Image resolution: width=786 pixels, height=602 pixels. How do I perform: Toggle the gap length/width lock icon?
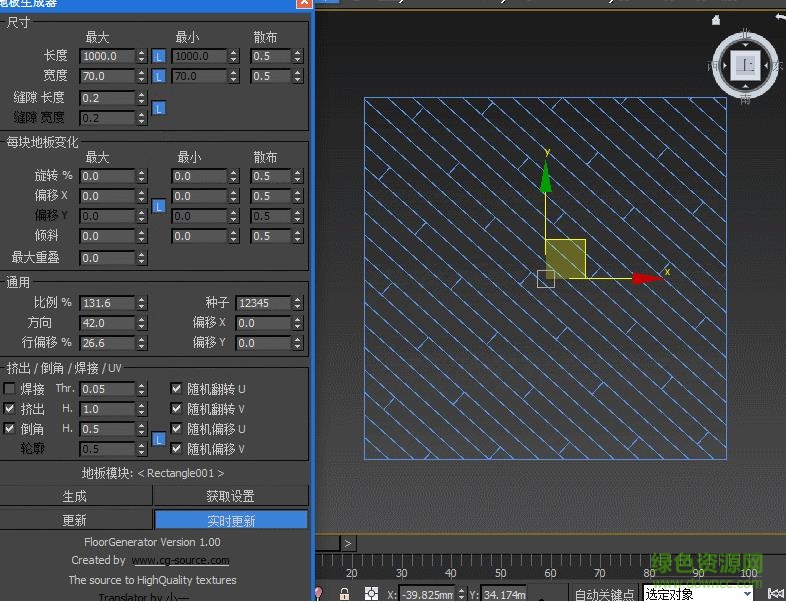(158, 108)
